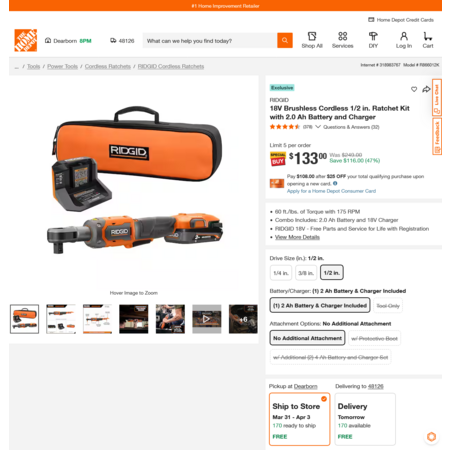Play the product video thumbnail

207,319
